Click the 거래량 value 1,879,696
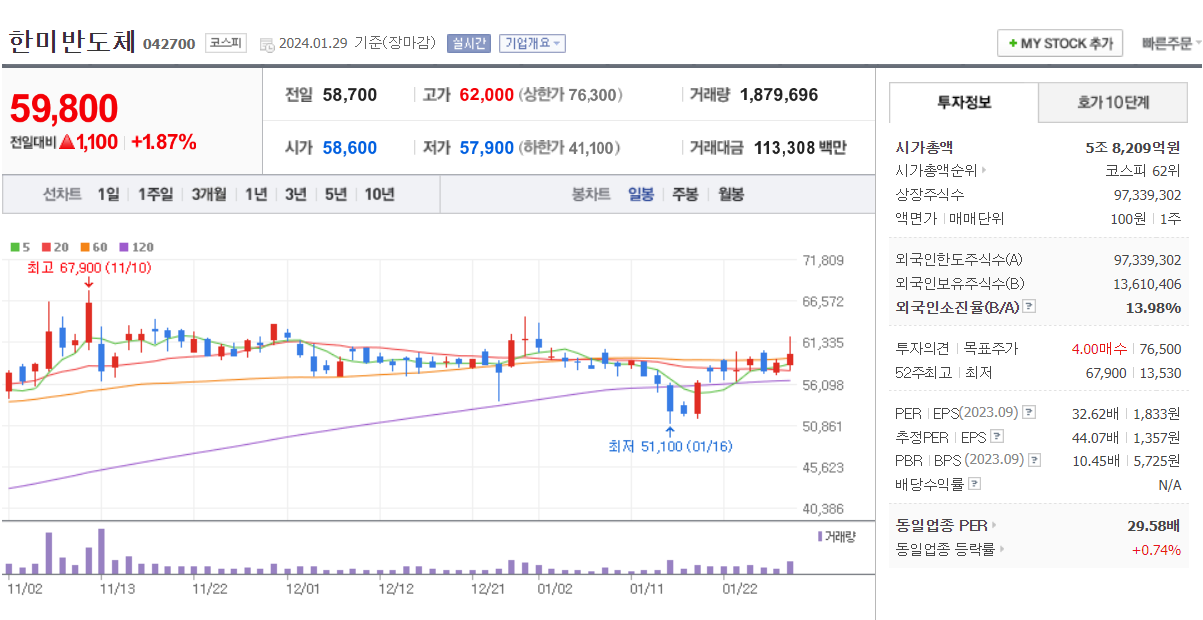 [779, 95]
